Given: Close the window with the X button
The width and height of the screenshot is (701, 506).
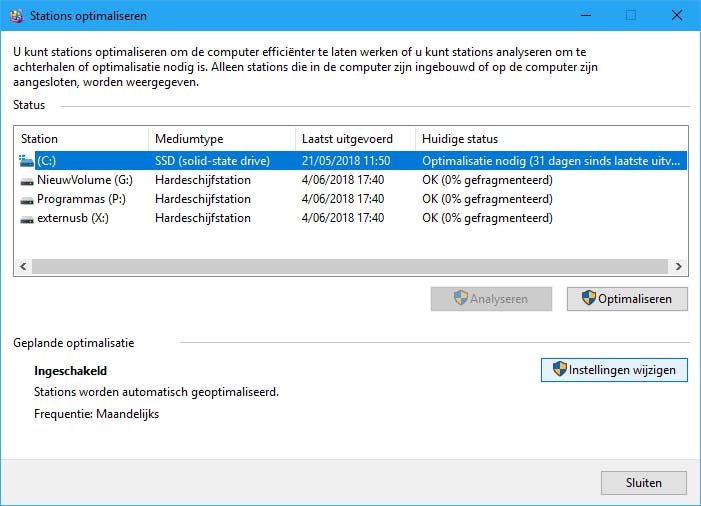Looking at the screenshot, I should coord(677,16).
